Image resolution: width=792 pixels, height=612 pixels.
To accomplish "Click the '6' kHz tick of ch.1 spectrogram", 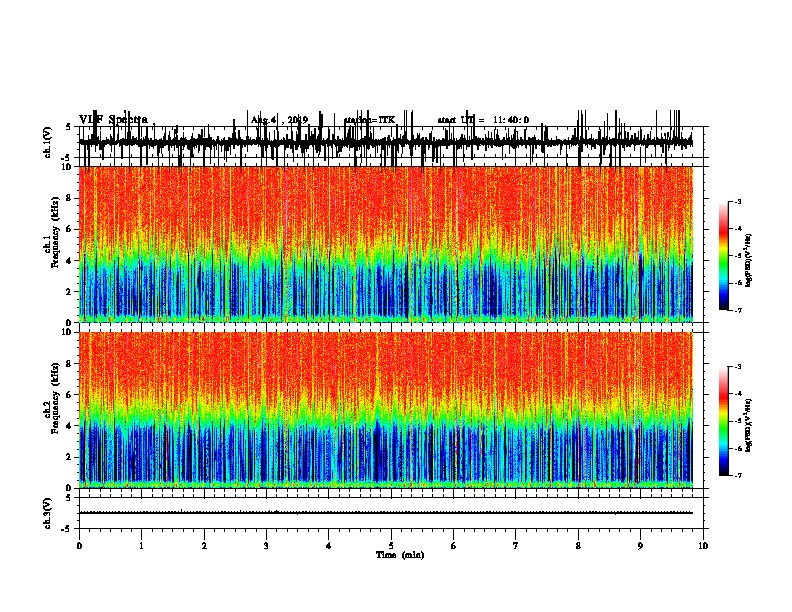I will pos(70,229).
